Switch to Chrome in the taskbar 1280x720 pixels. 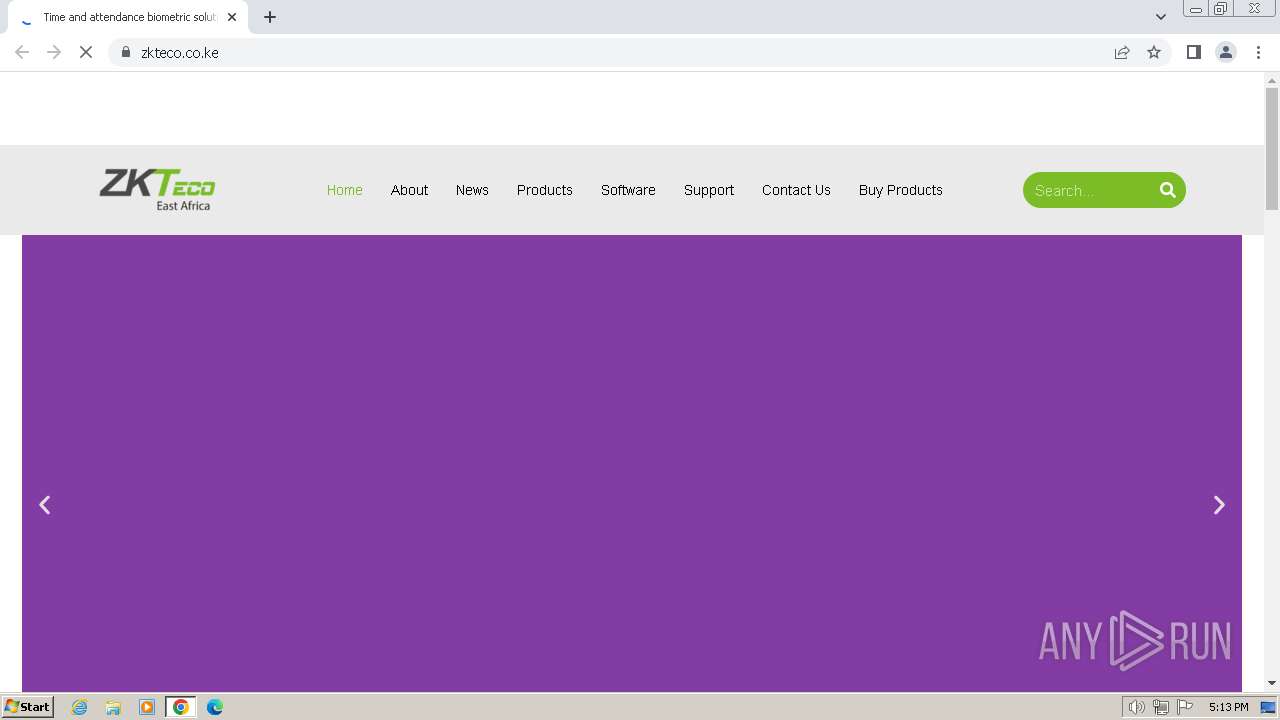181,707
